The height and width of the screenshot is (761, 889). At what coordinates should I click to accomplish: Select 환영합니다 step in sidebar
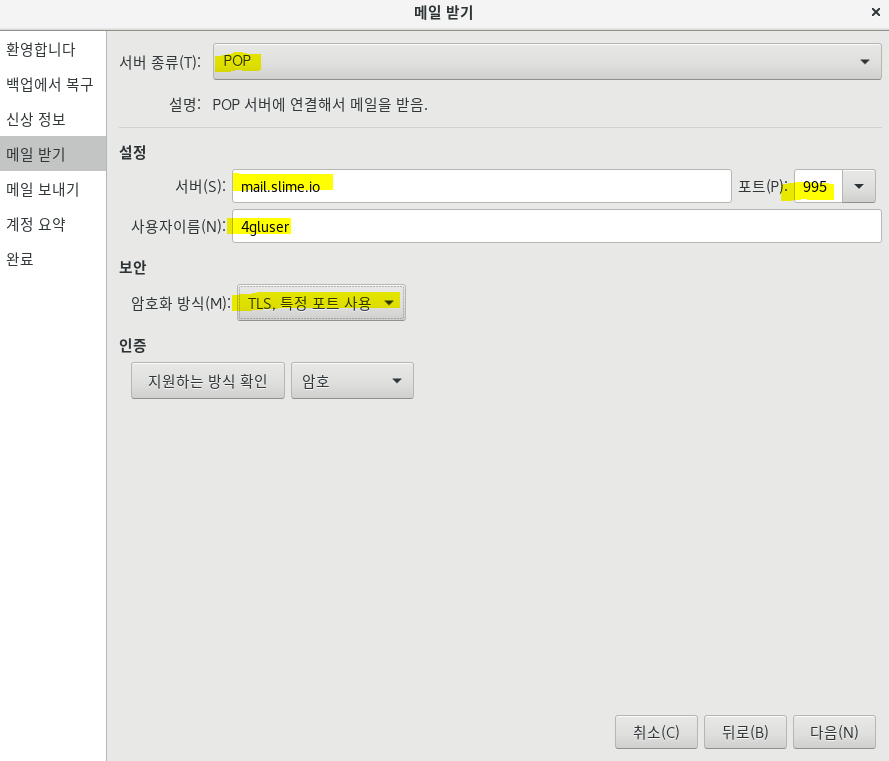53,49
